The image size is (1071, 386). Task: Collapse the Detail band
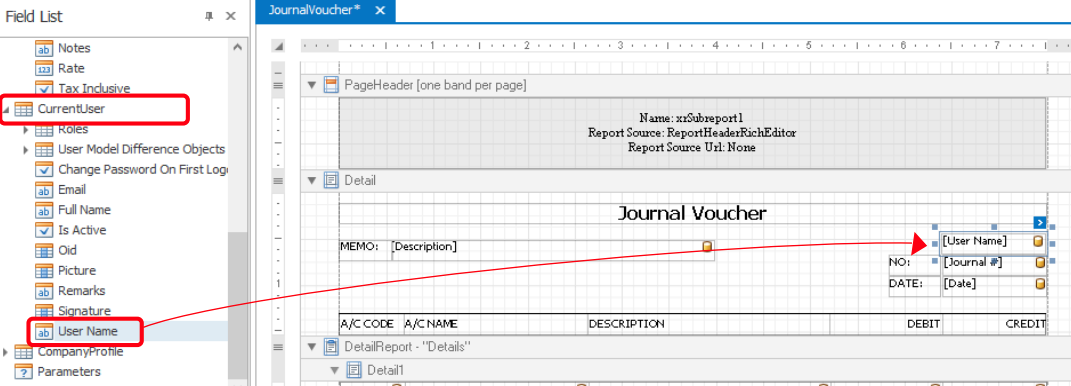point(312,180)
